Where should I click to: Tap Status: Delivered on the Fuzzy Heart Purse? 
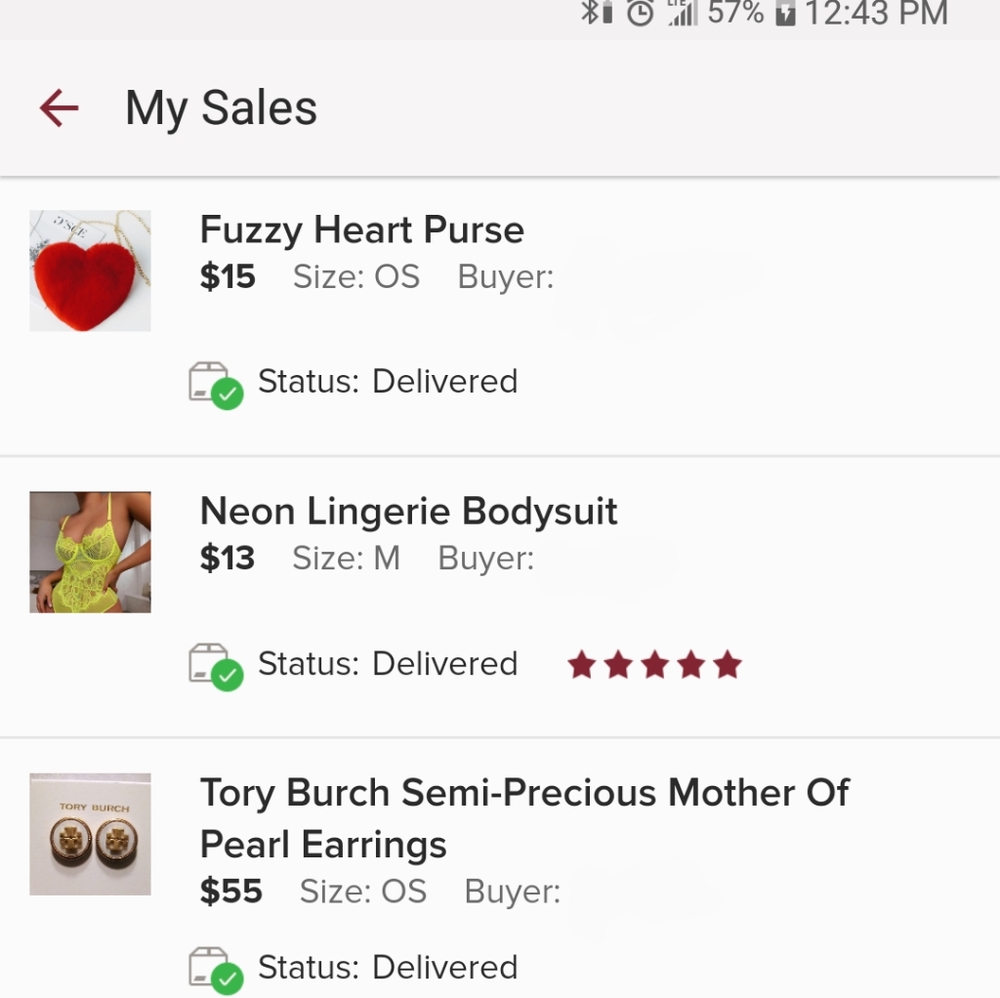[x=388, y=381]
